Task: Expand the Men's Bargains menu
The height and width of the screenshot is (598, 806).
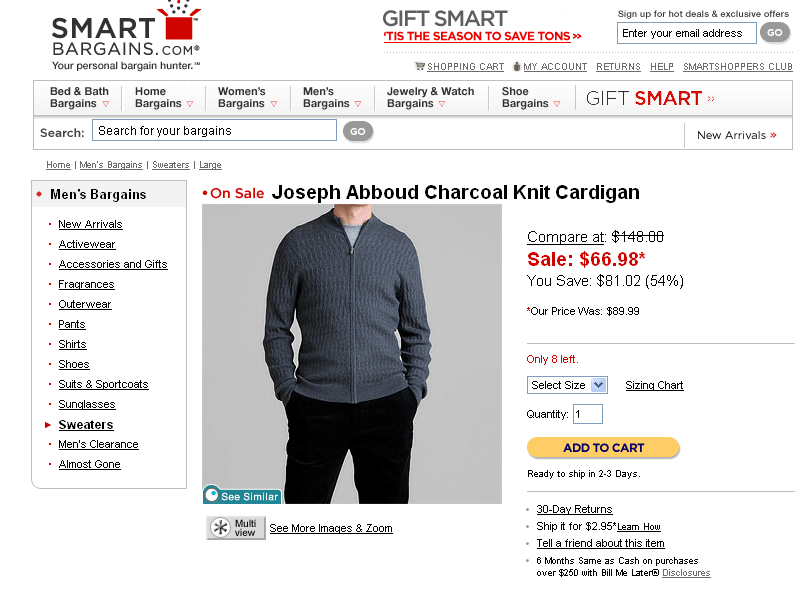Action: [332, 97]
